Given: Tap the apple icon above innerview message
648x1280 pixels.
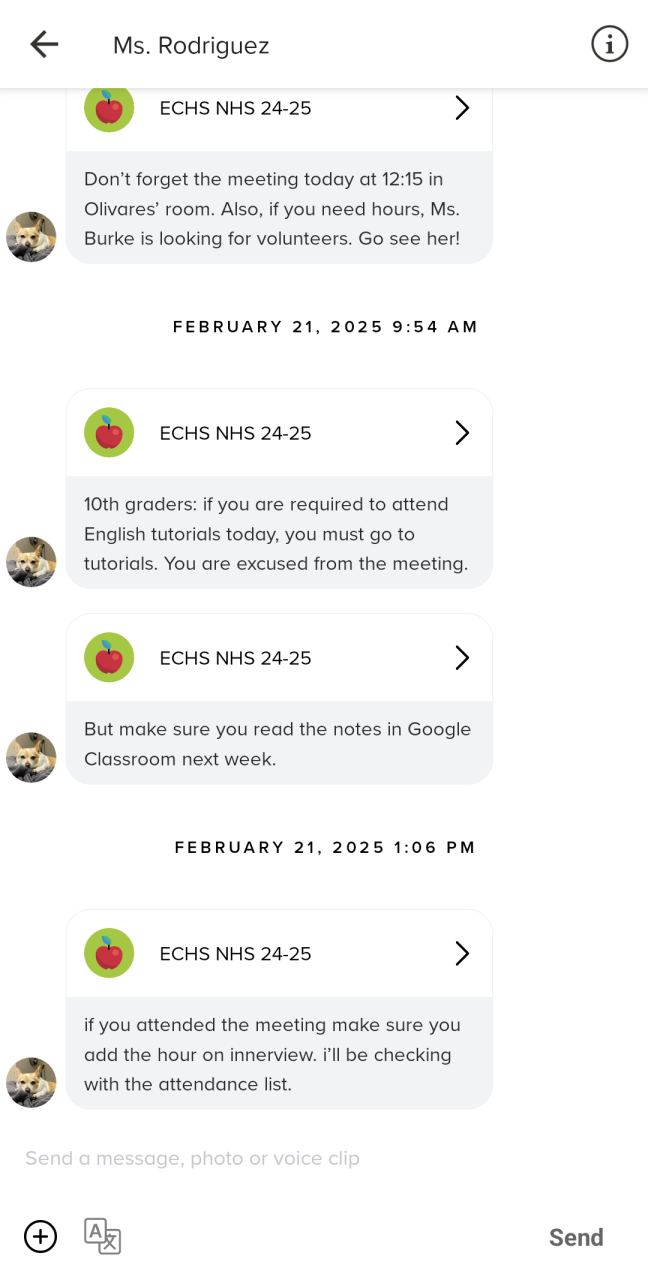Looking at the screenshot, I should click(109, 954).
